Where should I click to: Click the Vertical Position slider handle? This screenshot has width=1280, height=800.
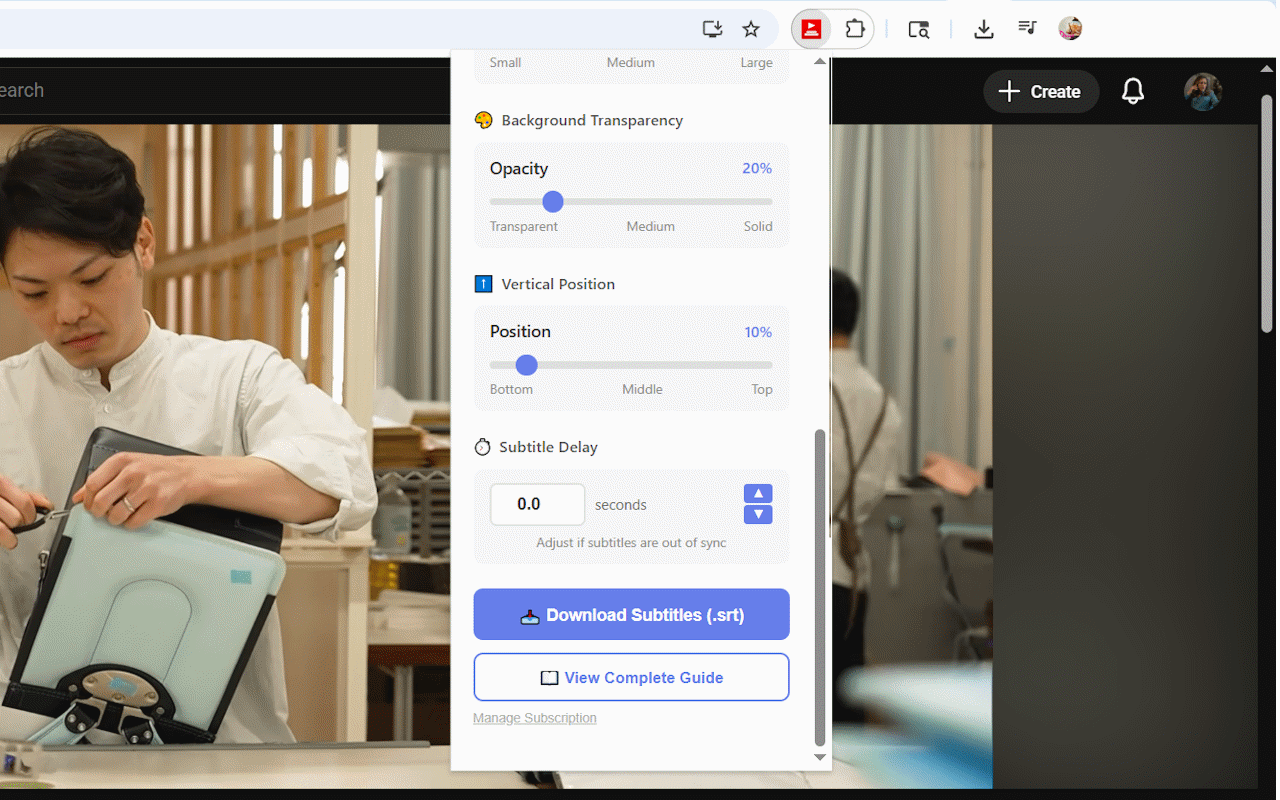click(x=526, y=365)
